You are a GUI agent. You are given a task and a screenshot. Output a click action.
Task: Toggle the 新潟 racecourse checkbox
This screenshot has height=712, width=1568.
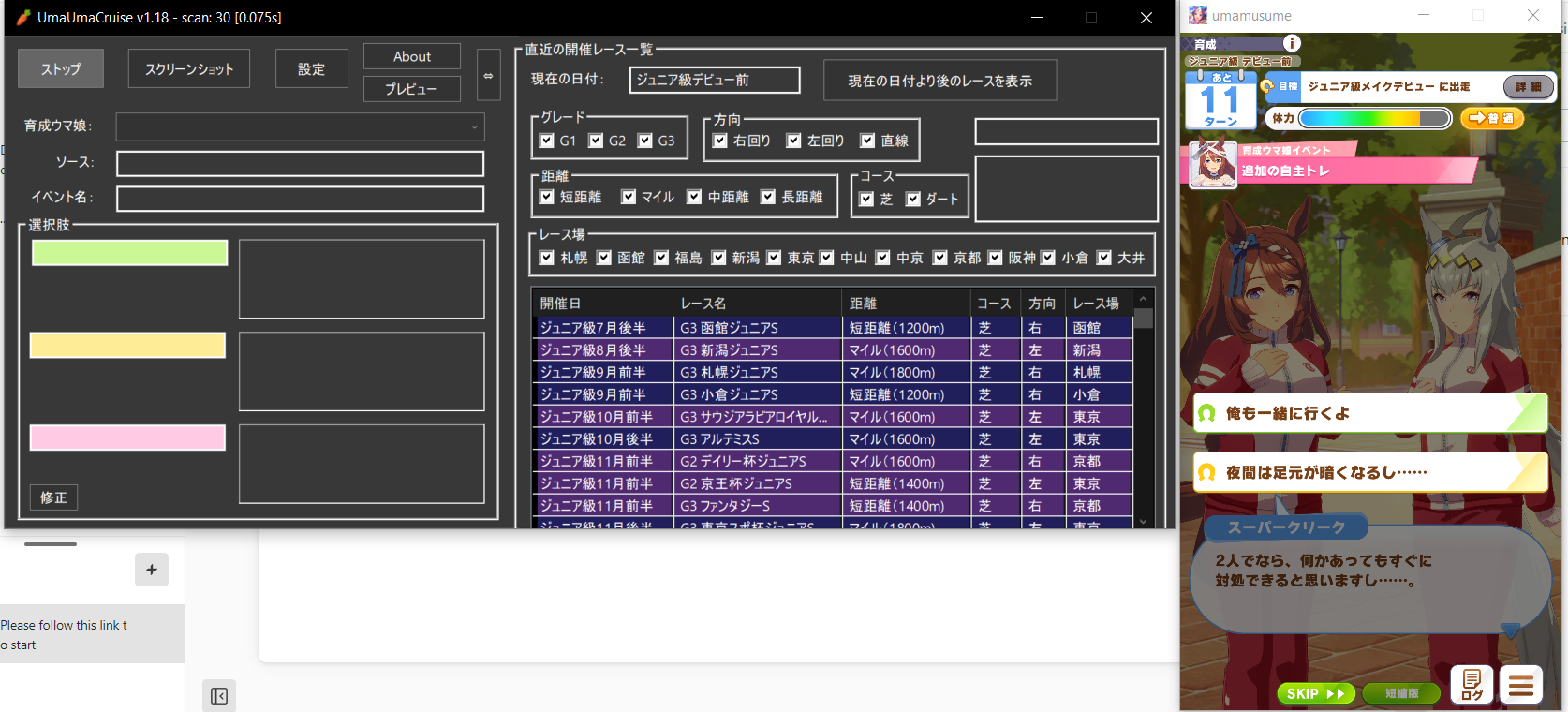(x=719, y=258)
